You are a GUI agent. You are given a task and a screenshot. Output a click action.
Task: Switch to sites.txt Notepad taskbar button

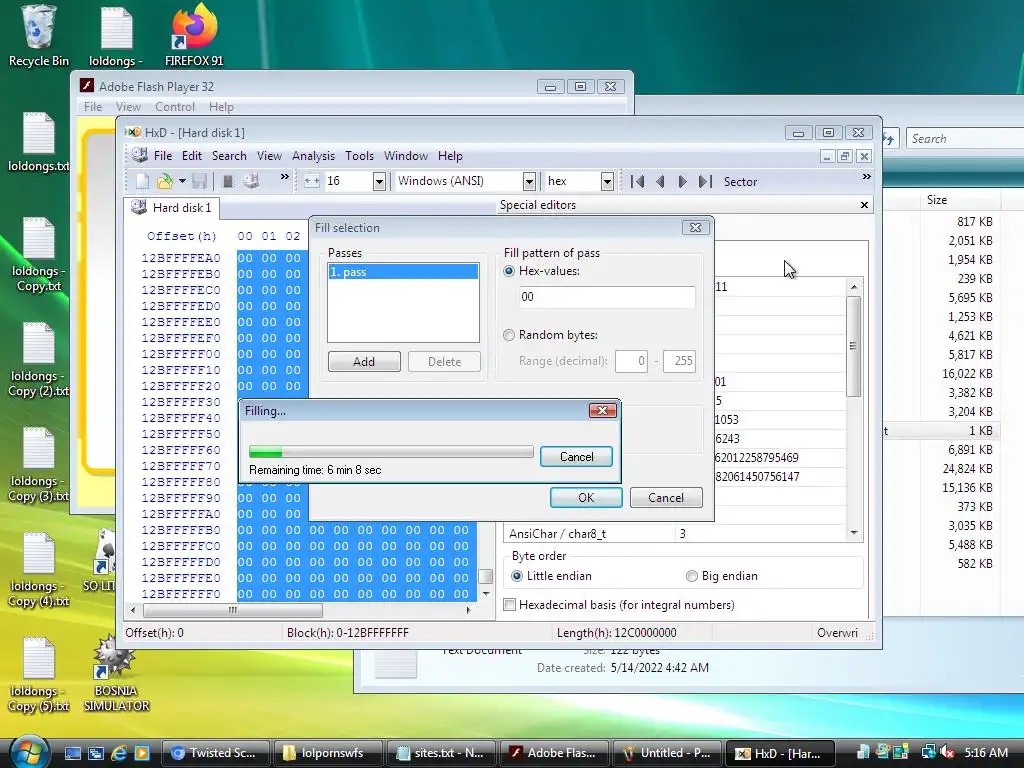(x=441, y=753)
